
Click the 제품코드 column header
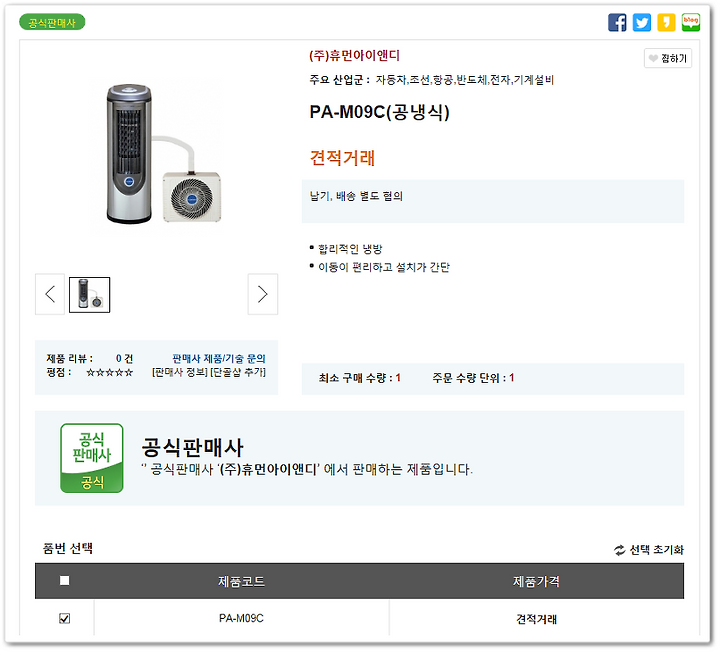pyautogui.click(x=242, y=582)
